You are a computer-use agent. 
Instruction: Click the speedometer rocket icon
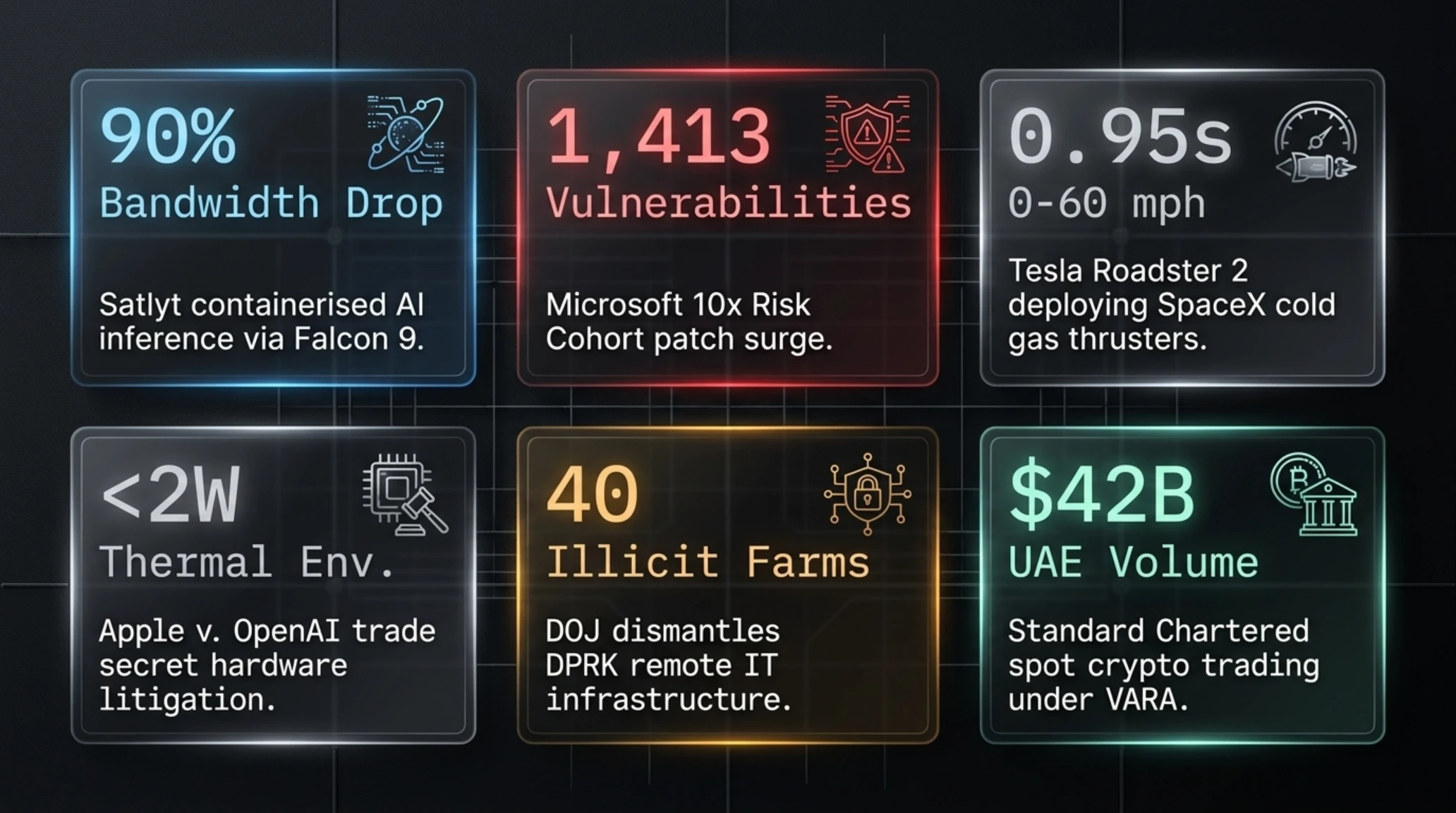(1316, 141)
